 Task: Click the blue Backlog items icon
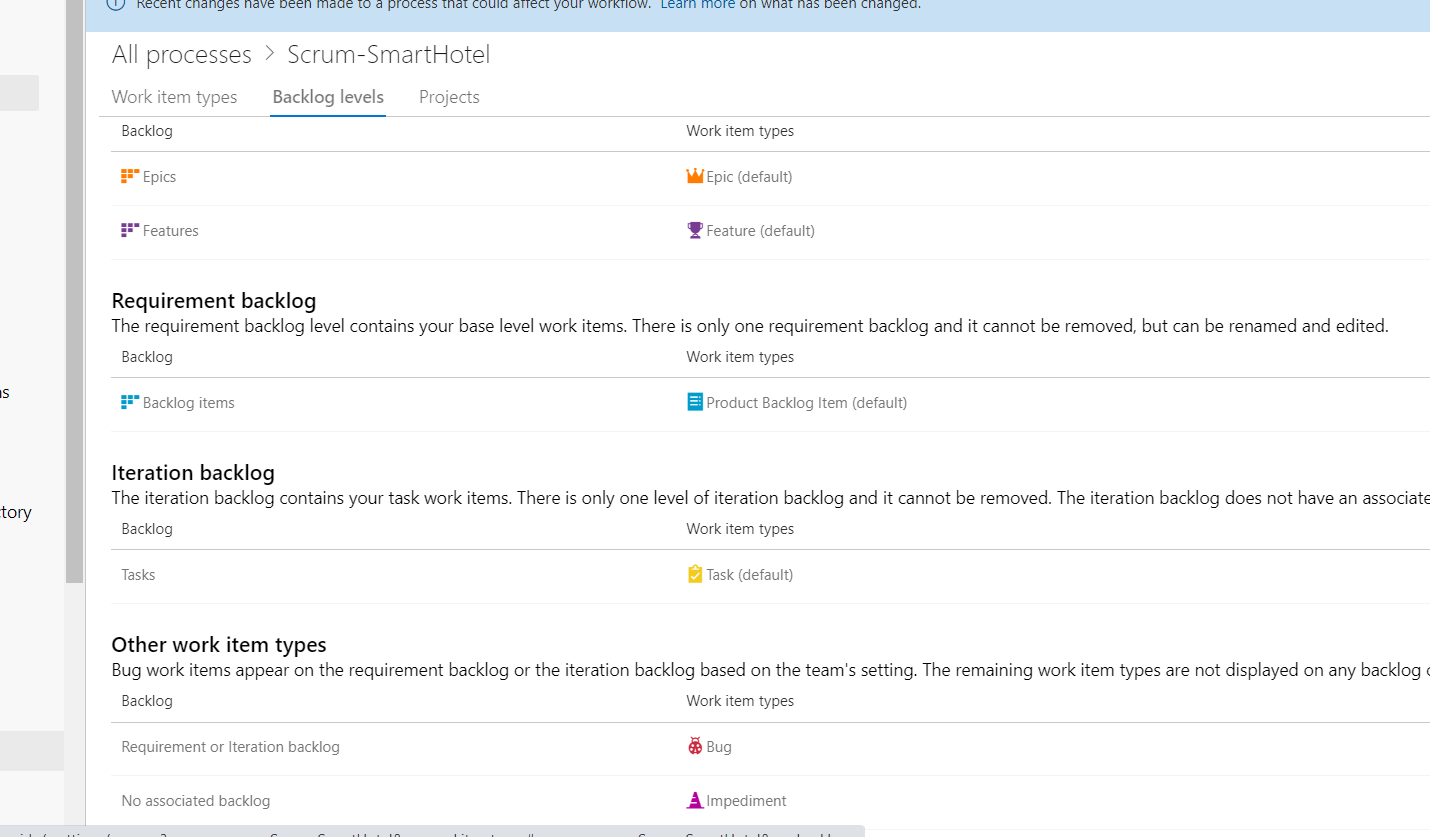click(x=130, y=402)
